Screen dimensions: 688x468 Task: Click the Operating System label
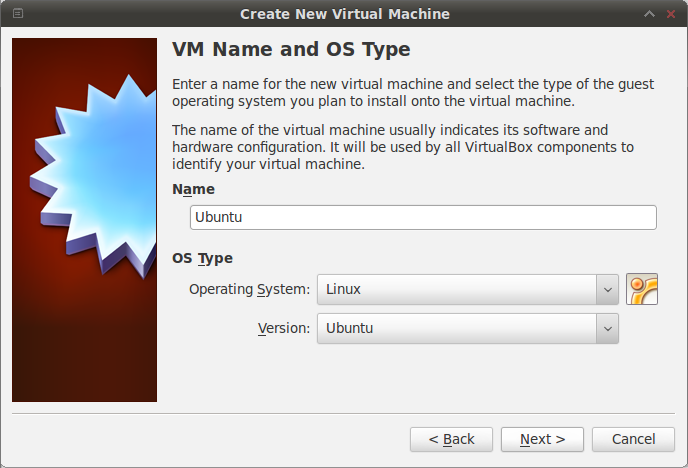[250, 290]
